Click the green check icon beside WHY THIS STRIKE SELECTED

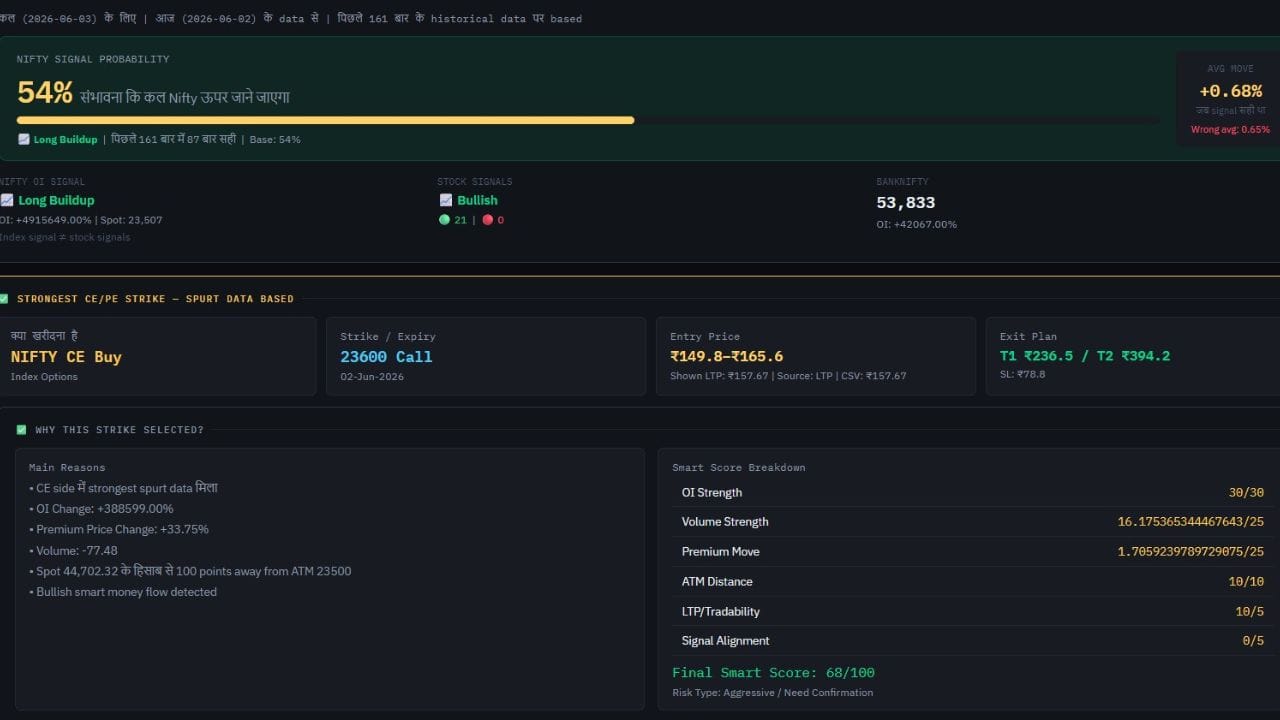[22, 430]
